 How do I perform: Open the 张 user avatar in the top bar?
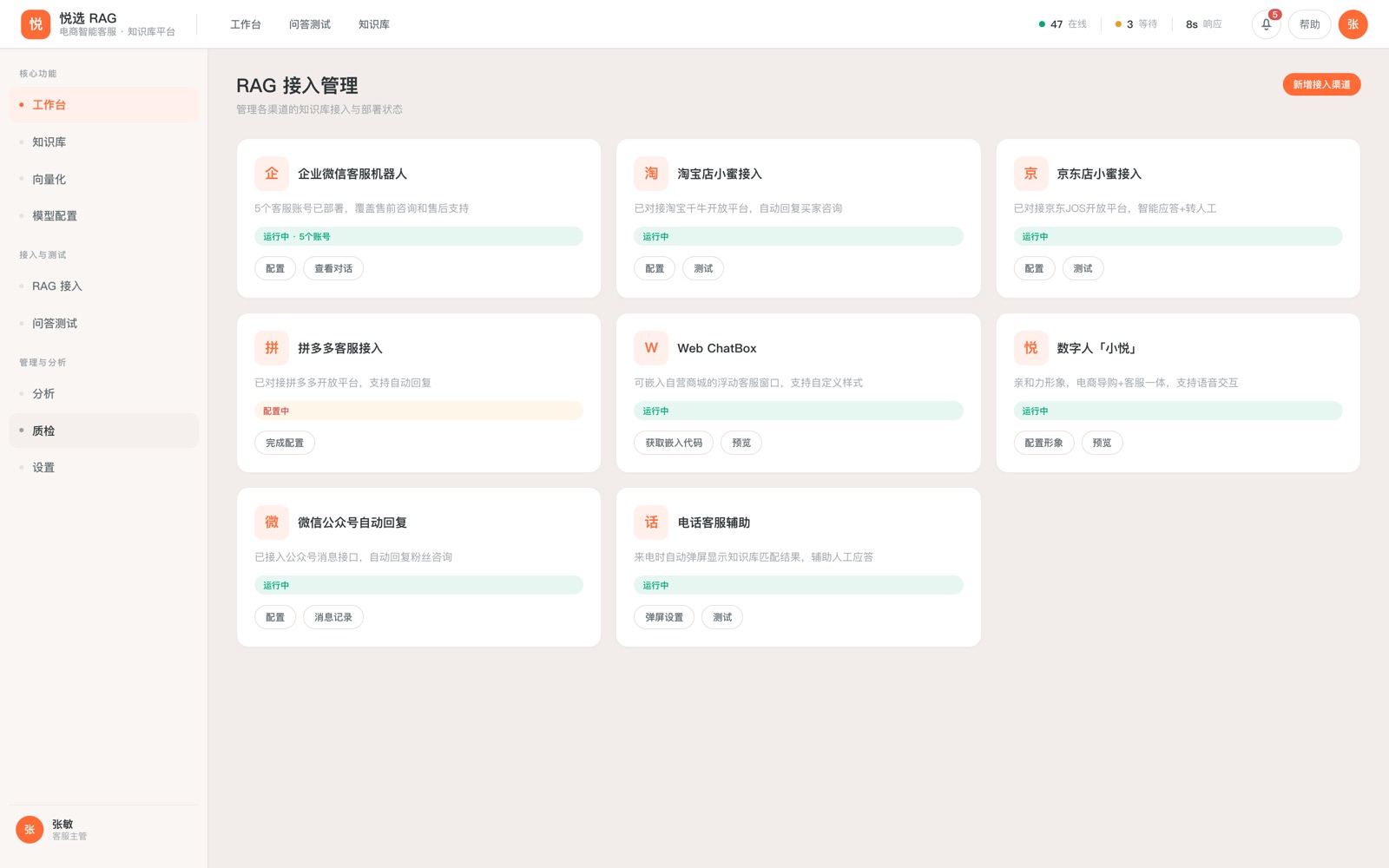click(1353, 24)
